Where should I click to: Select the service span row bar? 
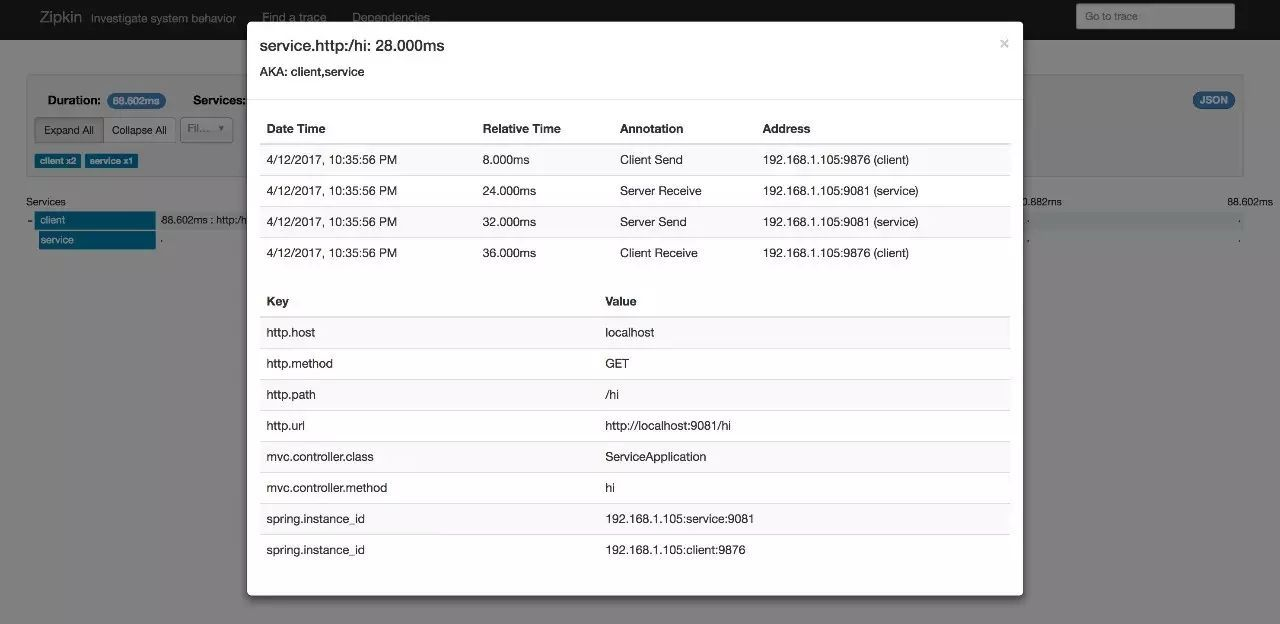click(x=97, y=240)
